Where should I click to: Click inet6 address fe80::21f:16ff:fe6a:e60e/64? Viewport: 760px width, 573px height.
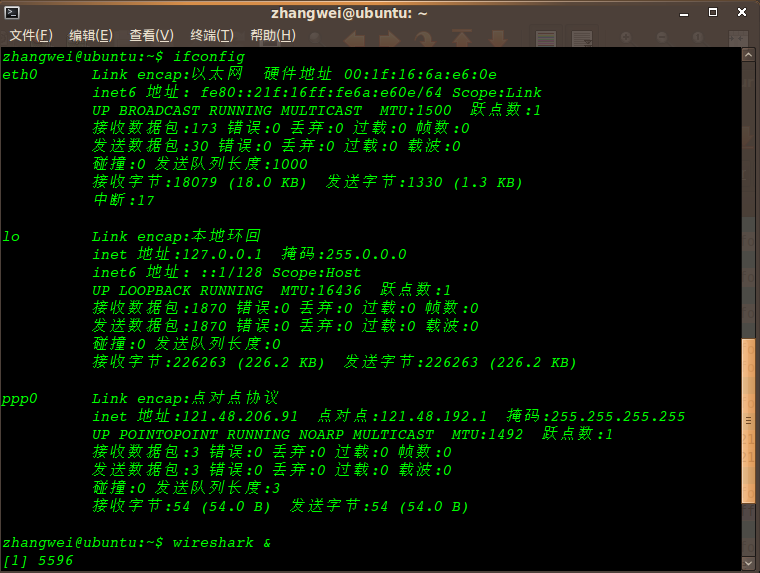click(x=321, y=93)
